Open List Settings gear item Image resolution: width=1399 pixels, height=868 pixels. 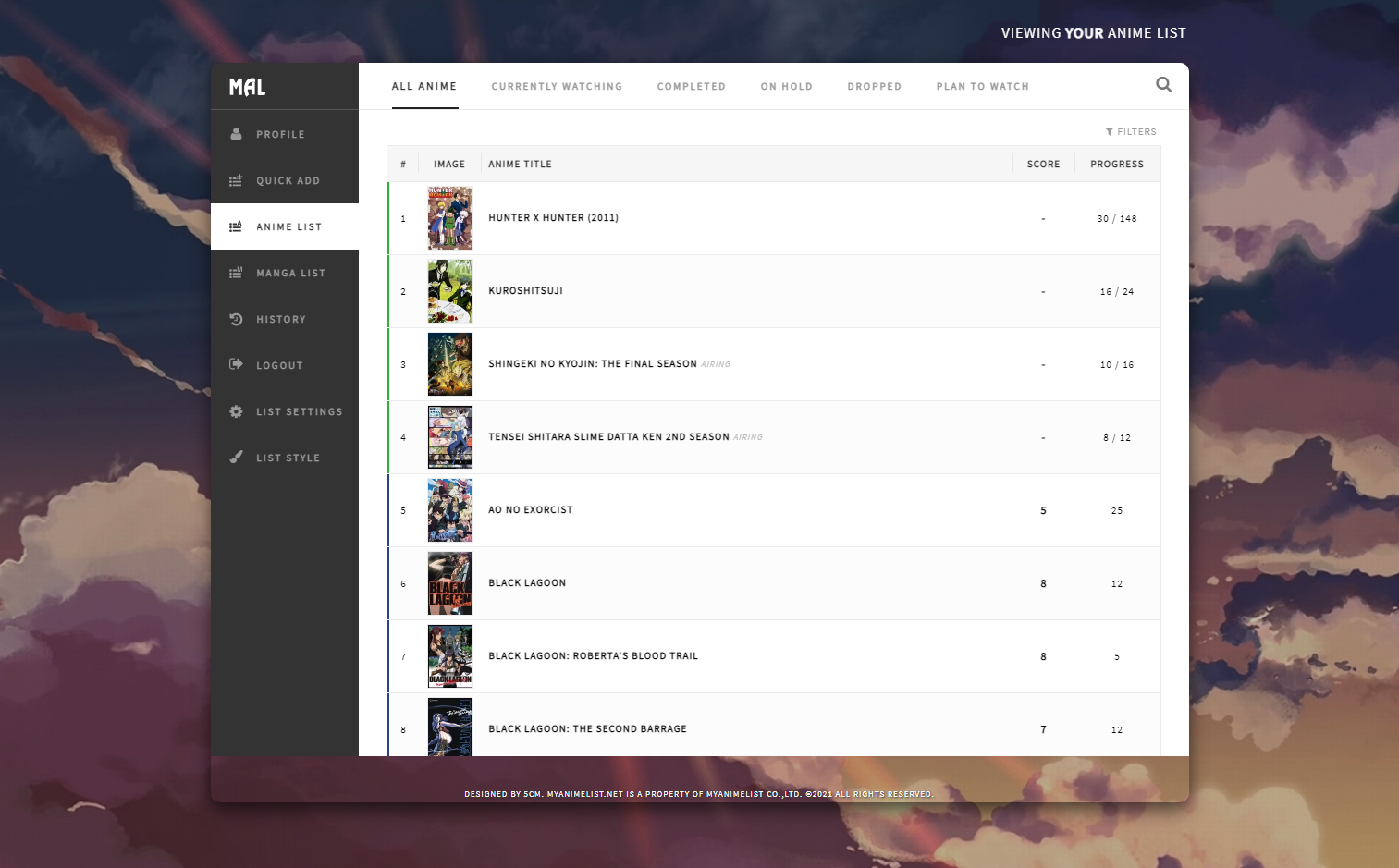299,411
